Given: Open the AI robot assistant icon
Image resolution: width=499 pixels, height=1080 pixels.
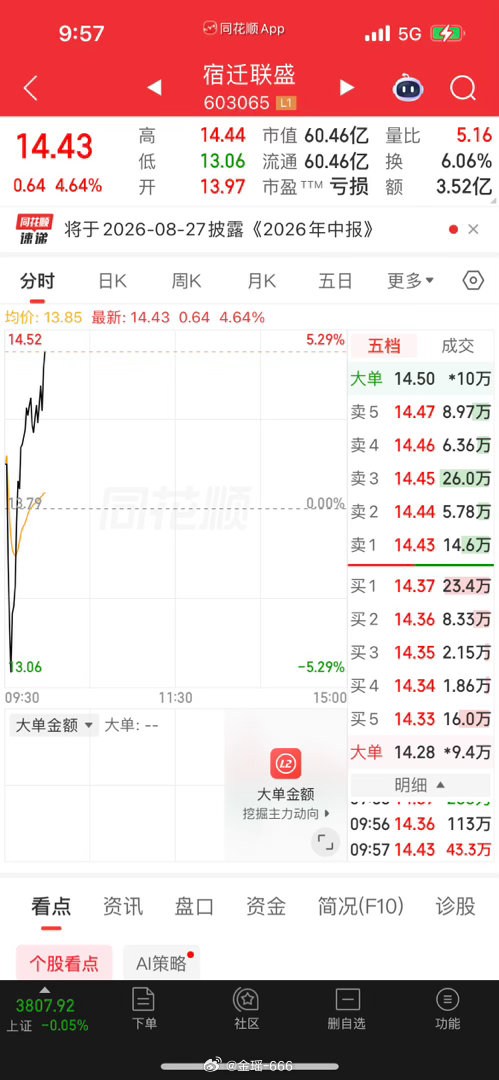Looking at the screenshot, I should coord(408,88).
